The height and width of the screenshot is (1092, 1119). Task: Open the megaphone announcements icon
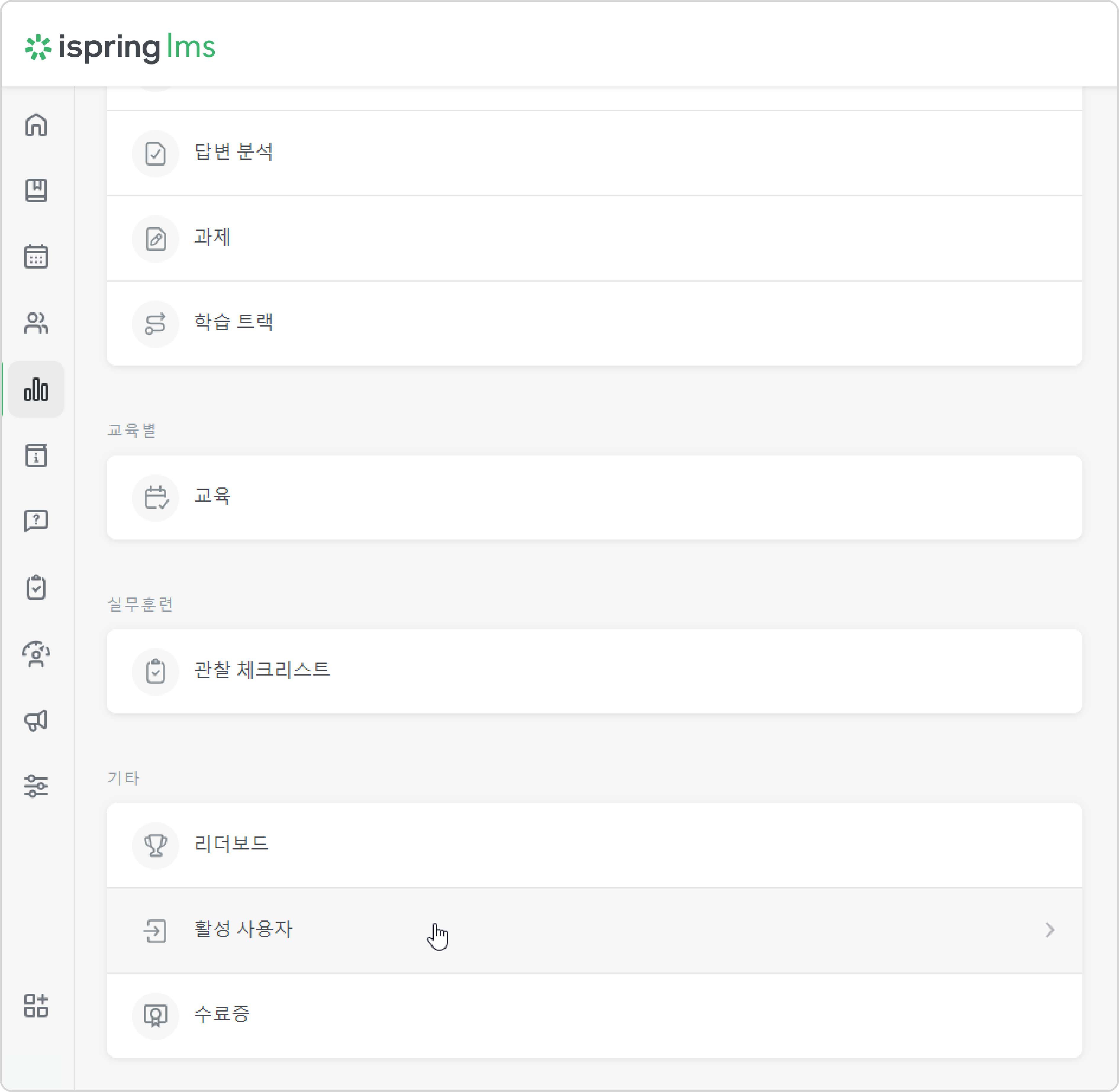[36, 720]
